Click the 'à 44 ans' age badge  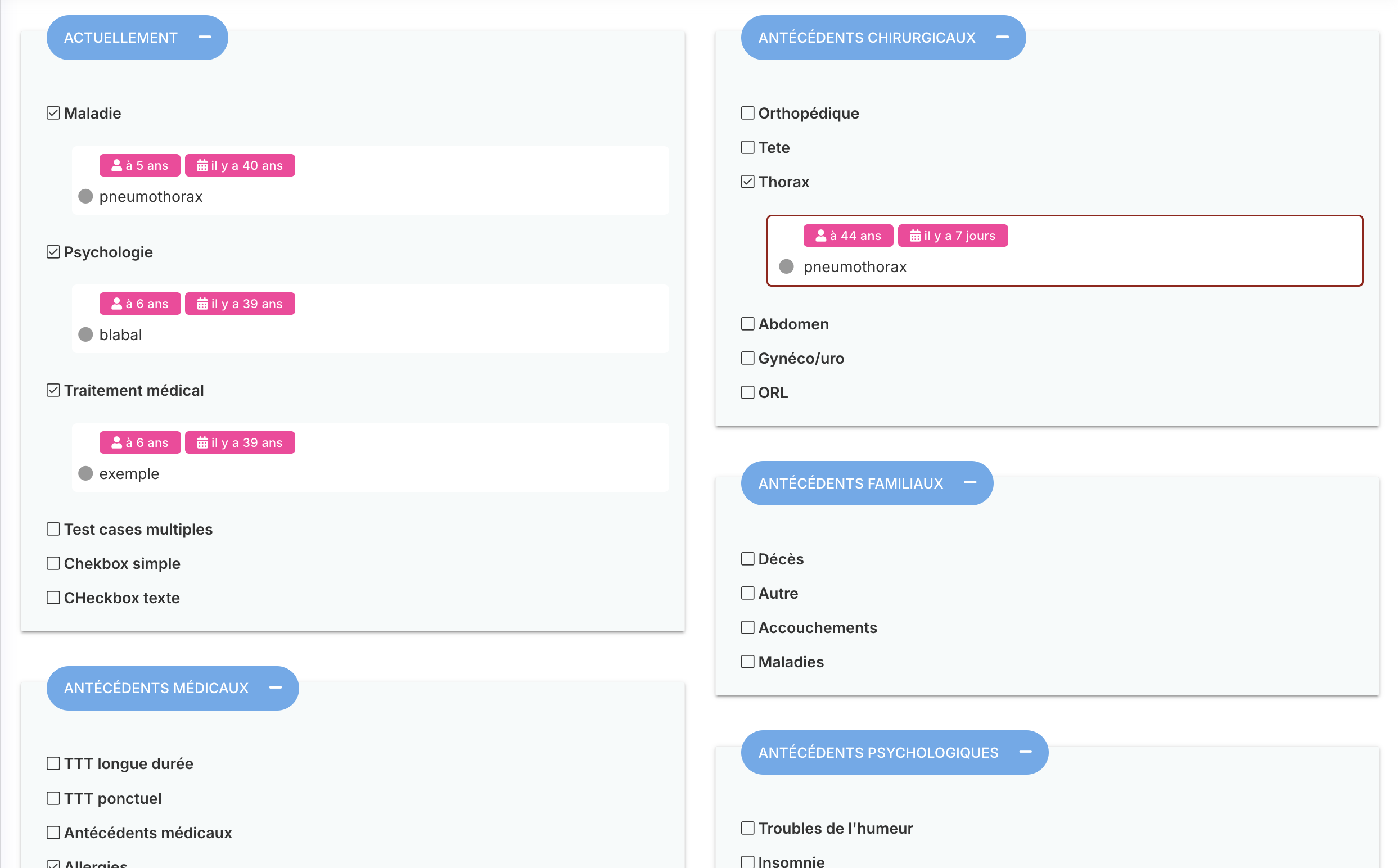click(x=848, y=236)
